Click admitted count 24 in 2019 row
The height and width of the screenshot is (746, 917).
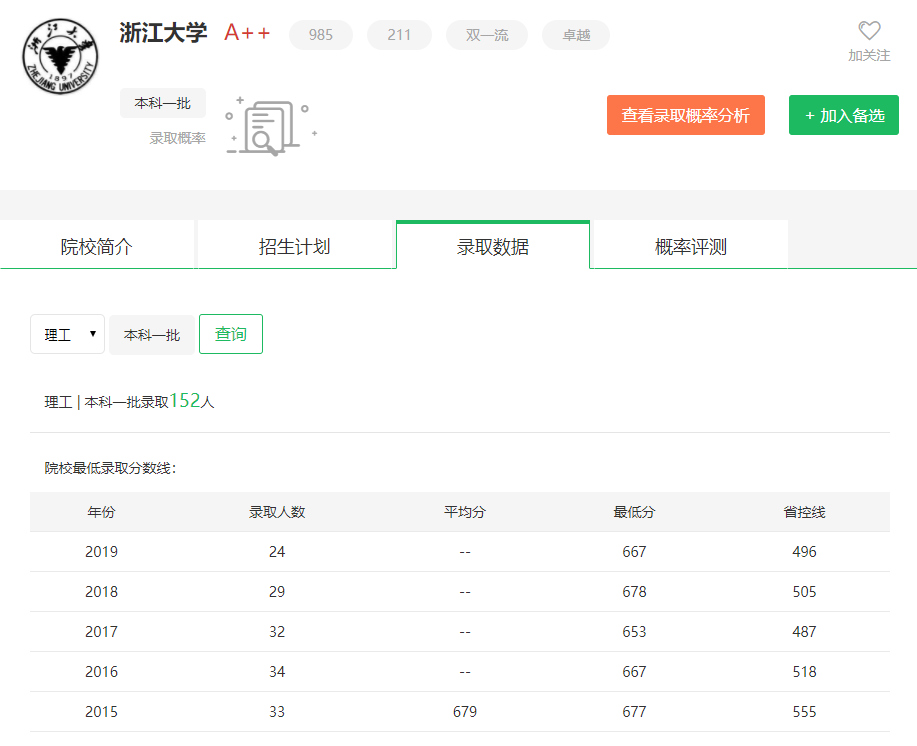pos(277,551)
